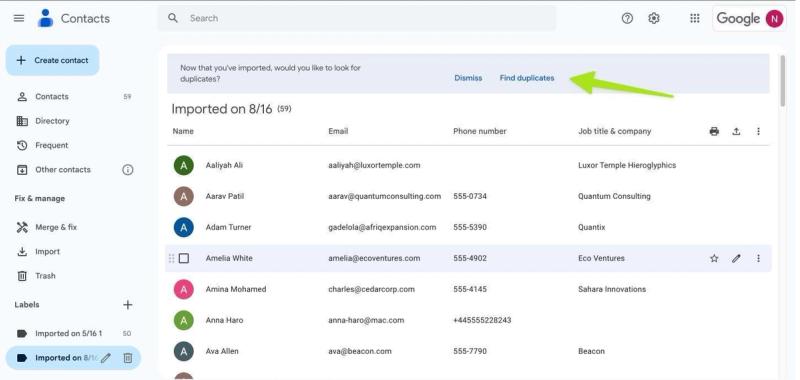Star the Amelia White contact

714,259
